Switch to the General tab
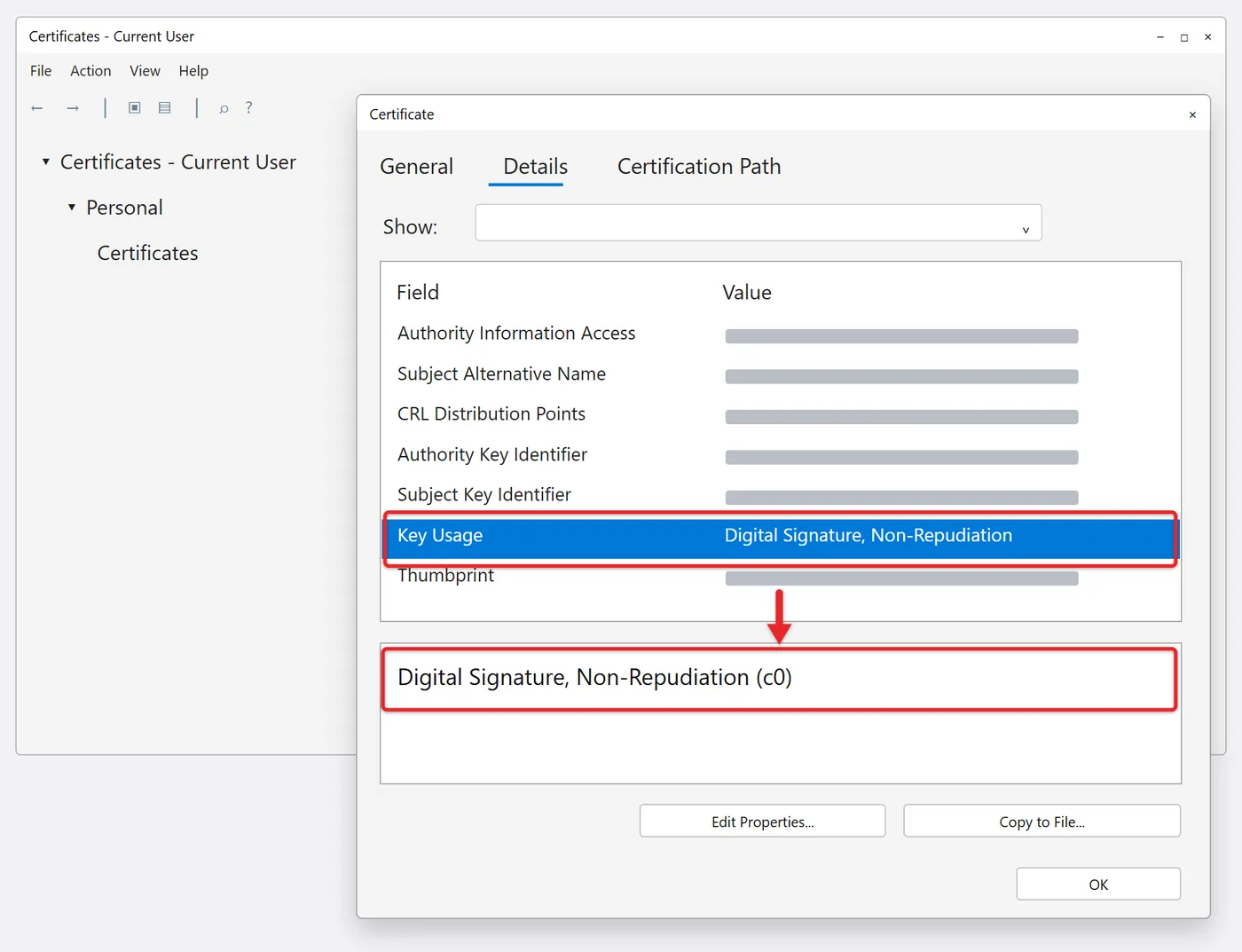 coord(416,166)
